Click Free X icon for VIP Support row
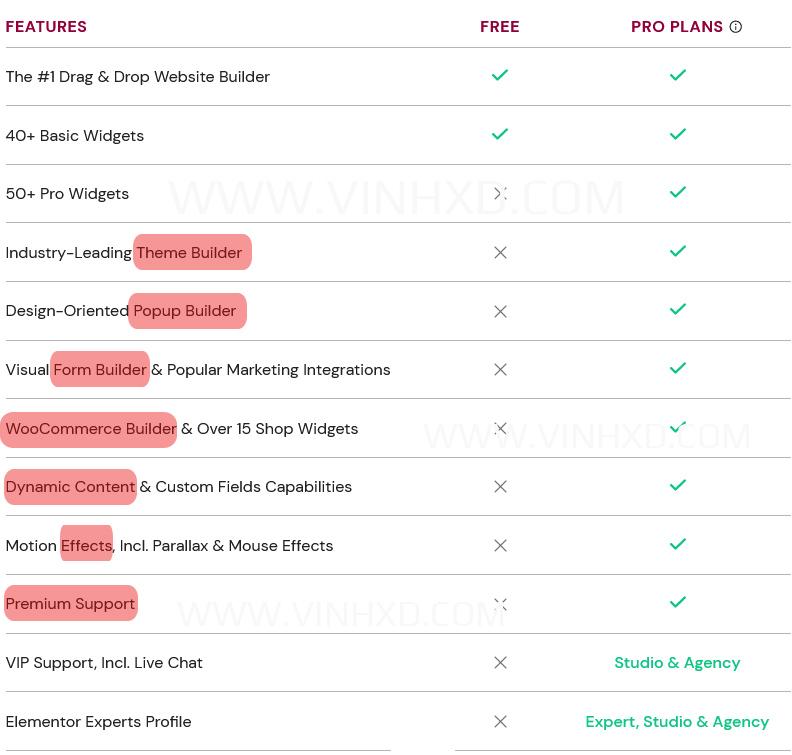 click(x=501, y=663)
